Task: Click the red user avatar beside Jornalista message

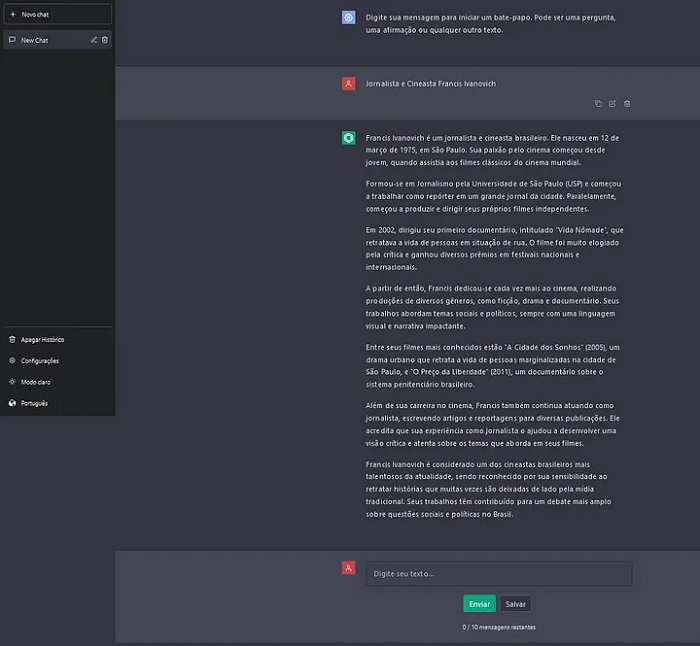Action: pyautogui.click(x=348, y=84)
